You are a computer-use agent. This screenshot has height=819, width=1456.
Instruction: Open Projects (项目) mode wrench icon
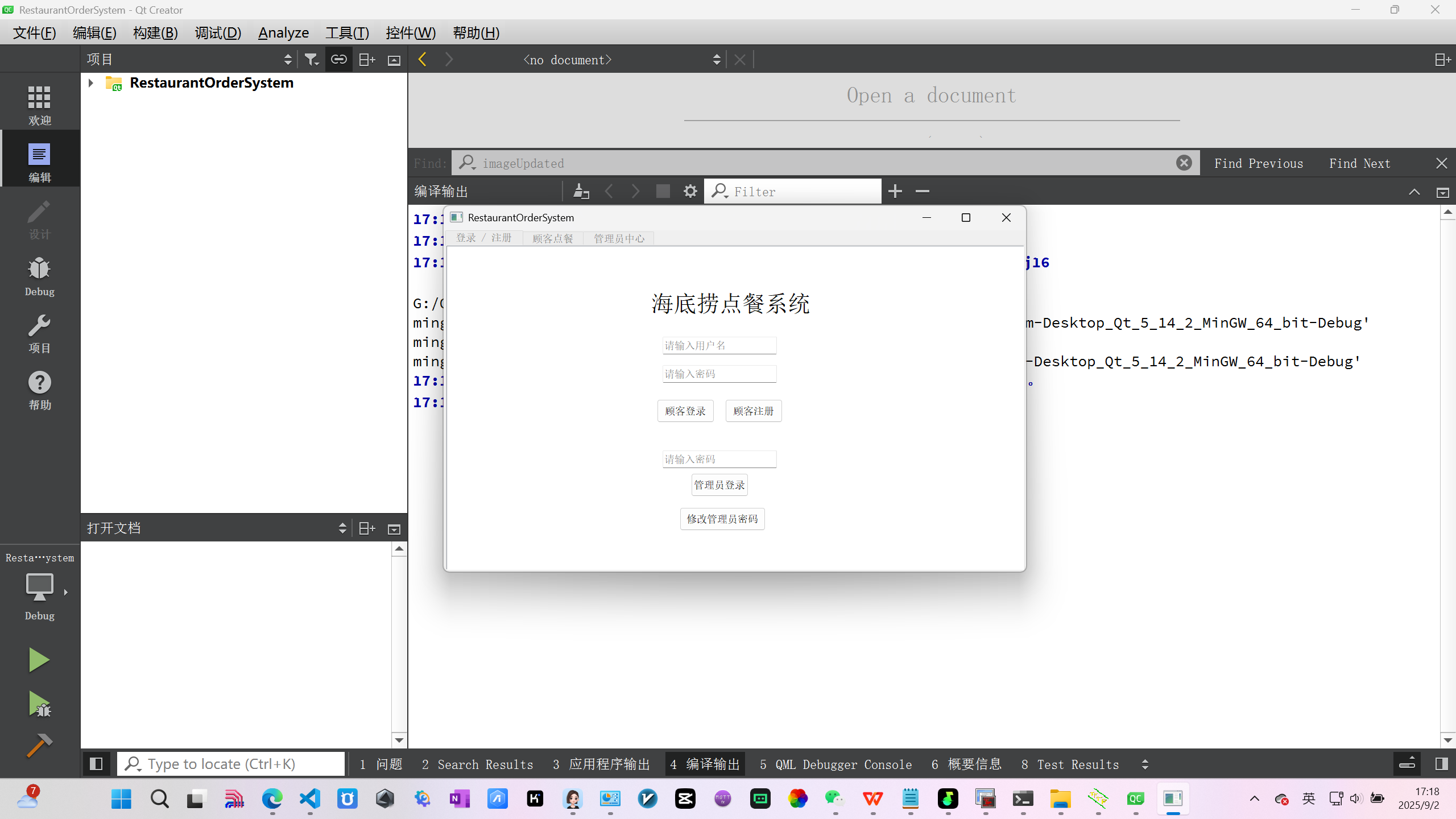pos(39,333)
